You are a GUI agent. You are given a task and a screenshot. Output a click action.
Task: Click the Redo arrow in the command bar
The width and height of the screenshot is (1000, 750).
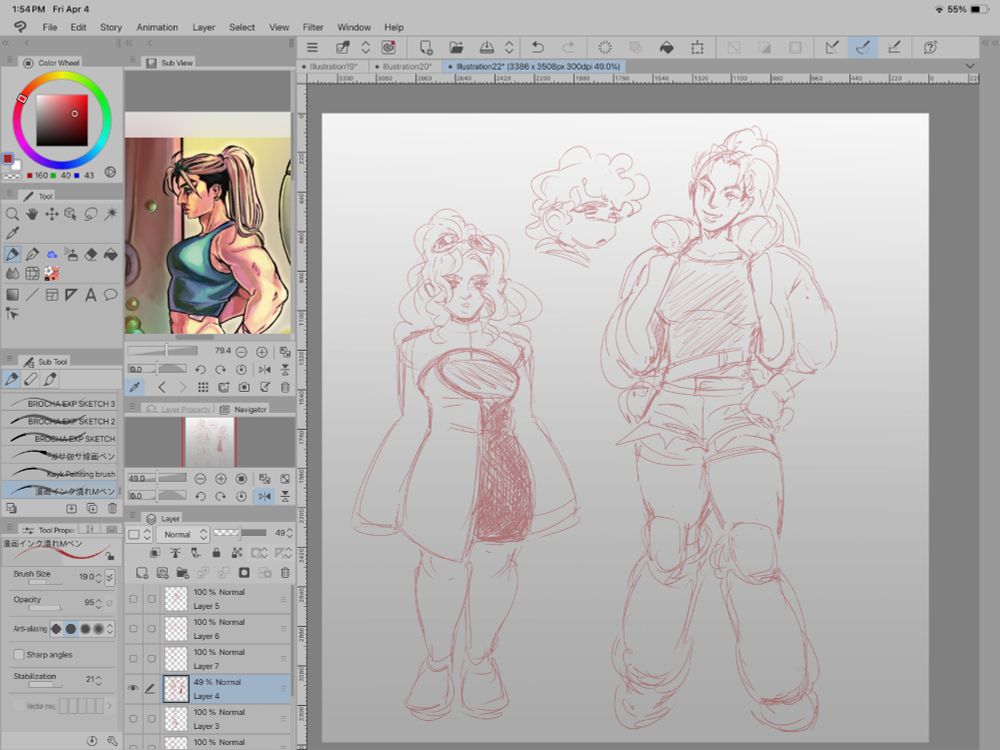568,47
